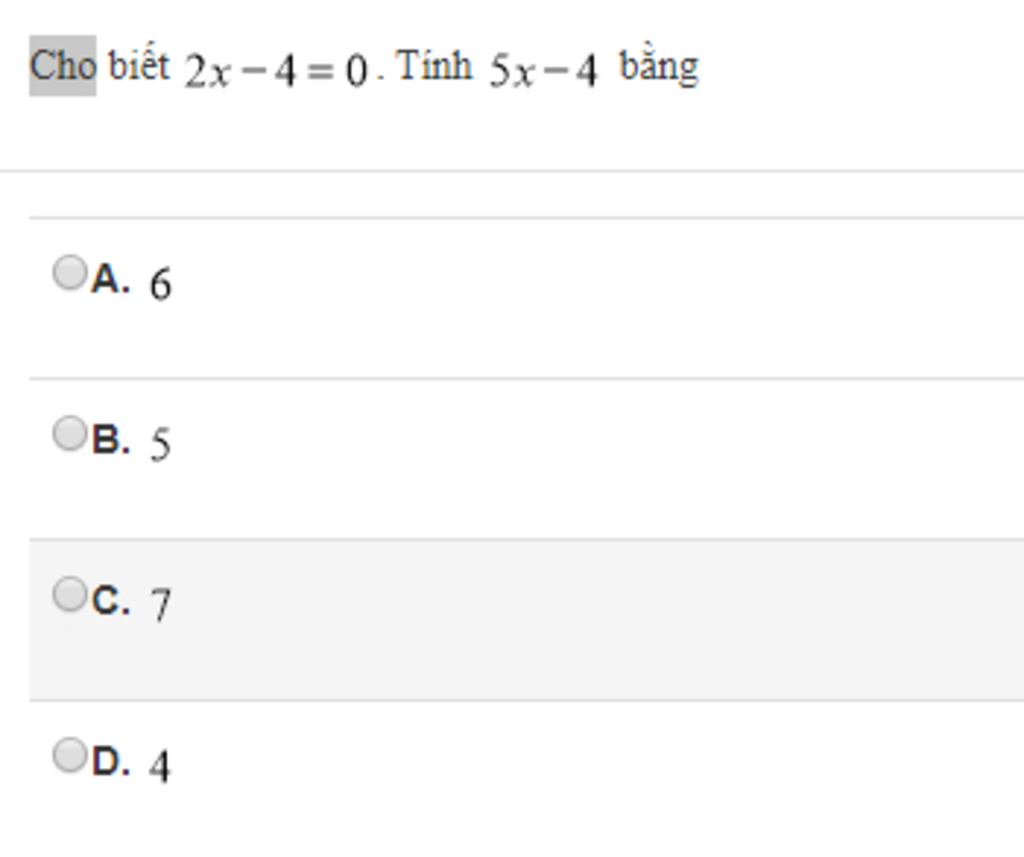Click the equation 2x − 4 = 0
This screenshot has height=857, width=1024.
pos(276,72)
